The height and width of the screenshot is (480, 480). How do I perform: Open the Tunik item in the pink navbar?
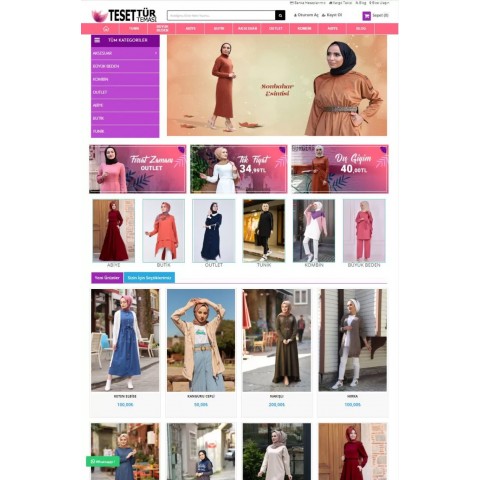coord(134,29)
